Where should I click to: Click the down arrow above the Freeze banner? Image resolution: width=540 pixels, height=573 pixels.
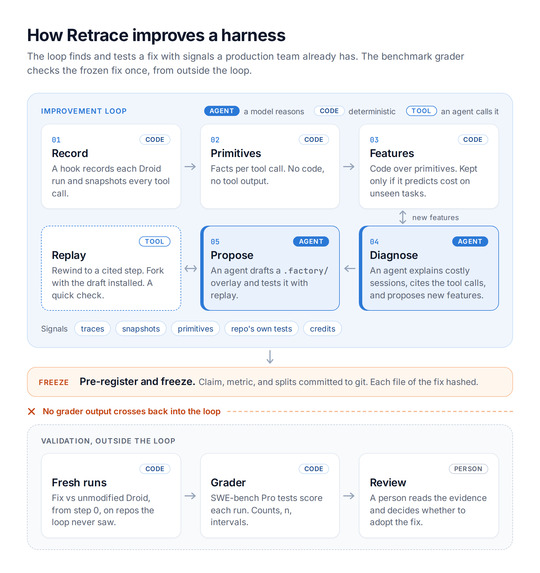(x=270, y=357)
